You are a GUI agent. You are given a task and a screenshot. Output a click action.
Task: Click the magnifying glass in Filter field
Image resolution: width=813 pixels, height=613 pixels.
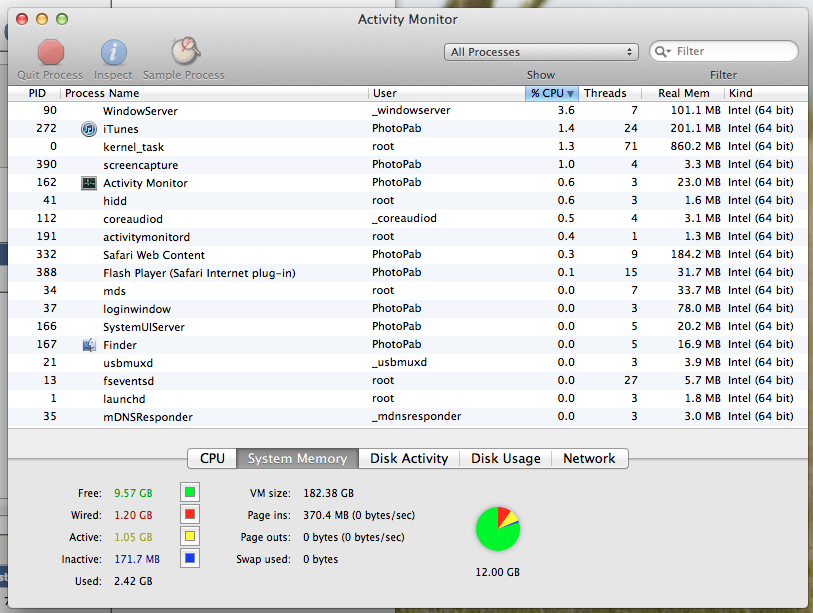663,51
